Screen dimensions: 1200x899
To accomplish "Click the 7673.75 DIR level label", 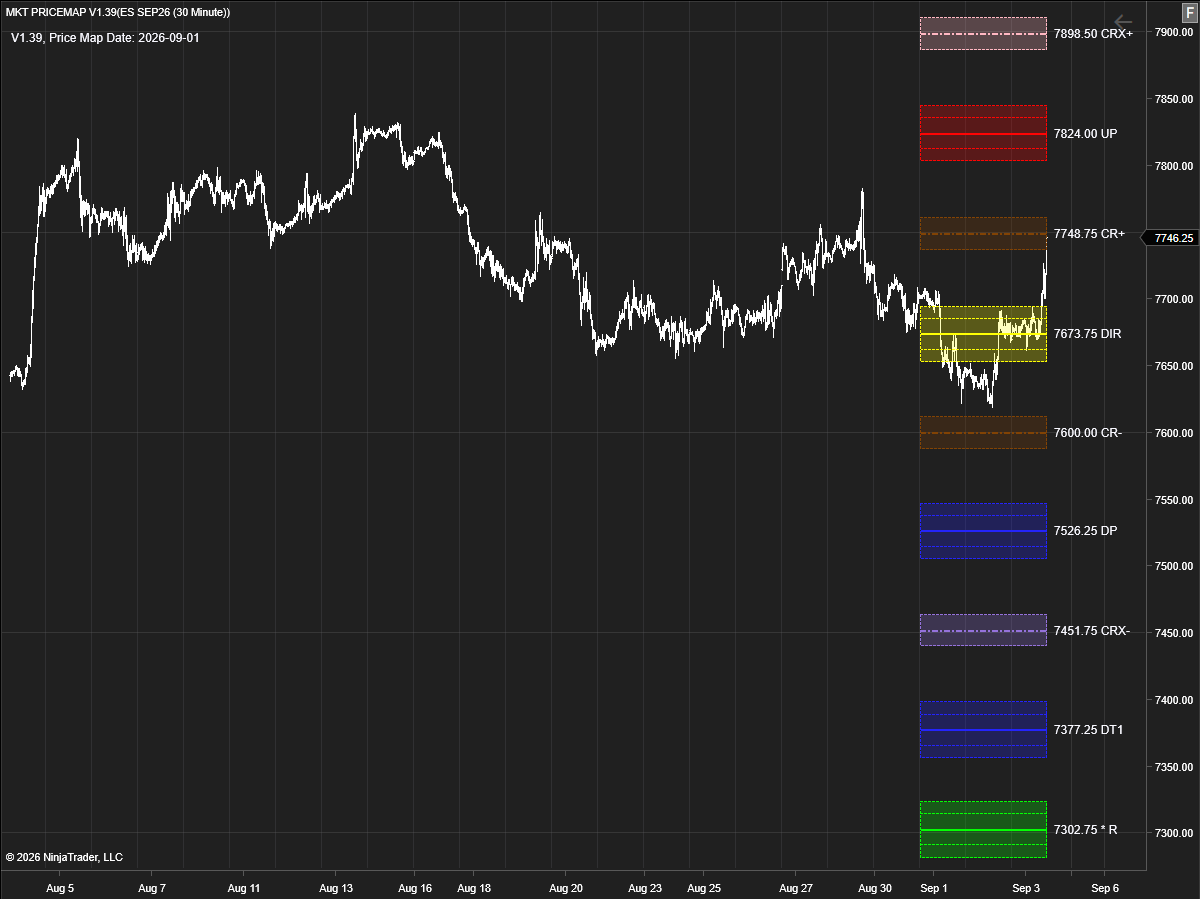I will 1088,334.
